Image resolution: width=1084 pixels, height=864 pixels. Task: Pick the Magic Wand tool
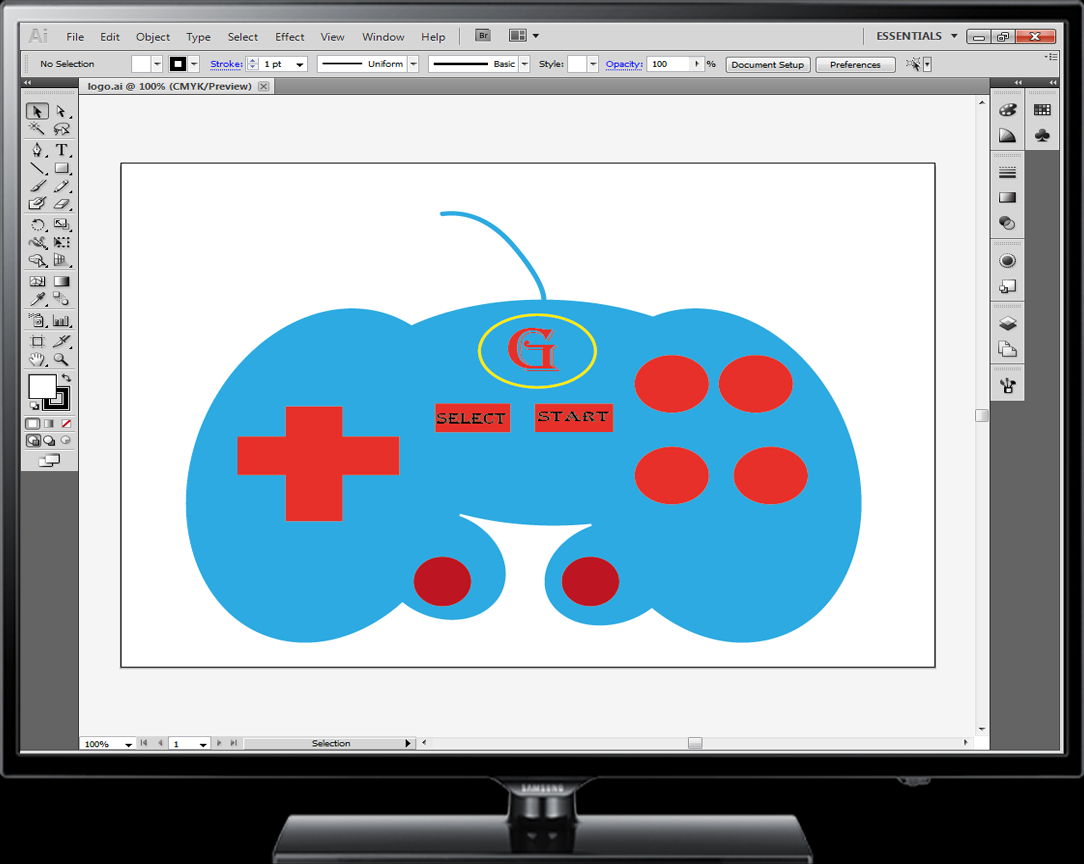(37, 130)
